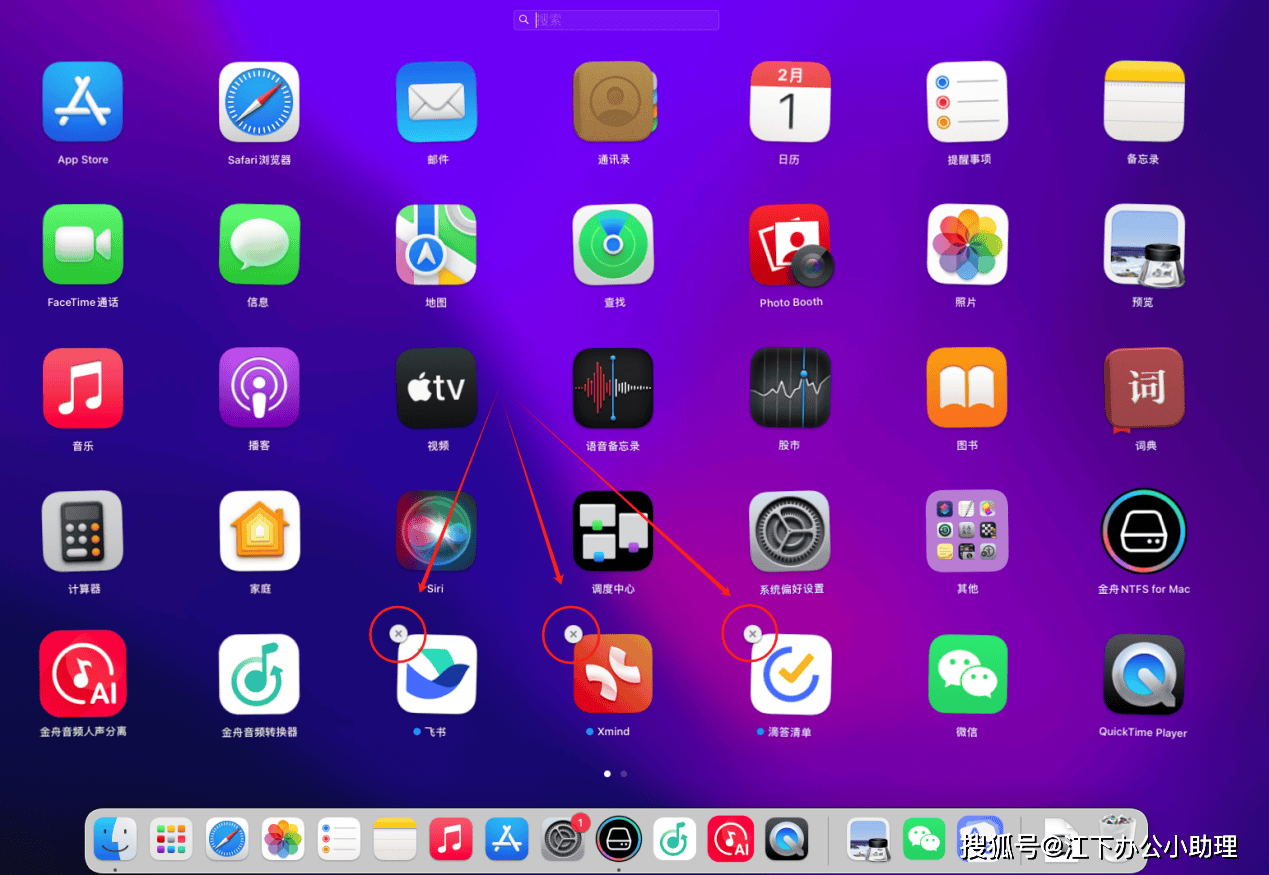
Task: Launch 金舟 NTFS for Mac in Launchpad
Action: [x=1144, y=532]
